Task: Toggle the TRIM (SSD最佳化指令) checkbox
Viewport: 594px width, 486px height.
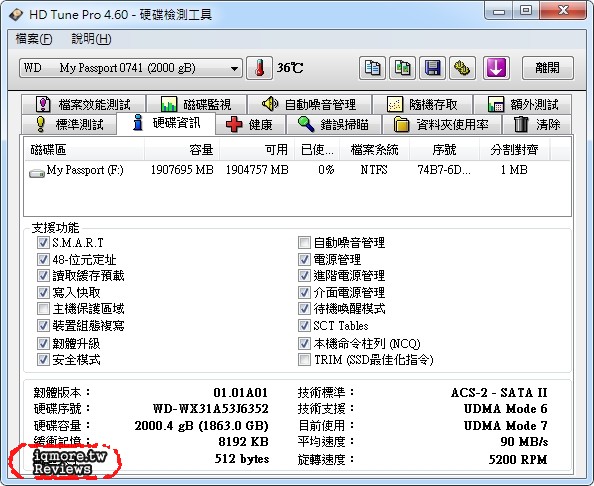Action: [304, 359]
